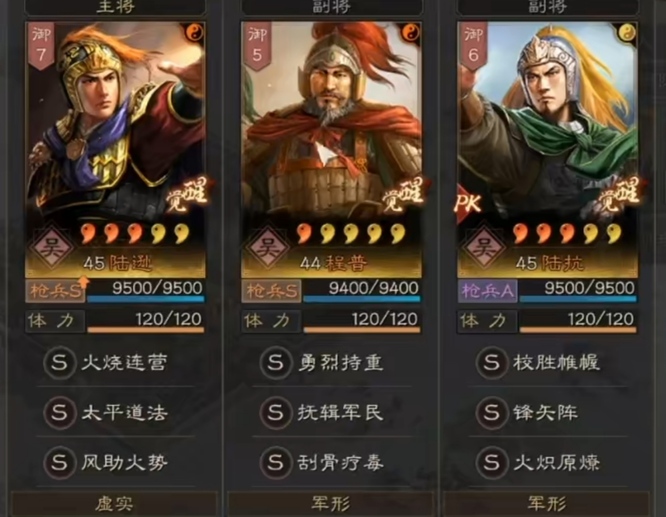The image size is (666, 517).
Task: Click 程普's 9400/9400 troop bar
Action: tap(362, 291)
